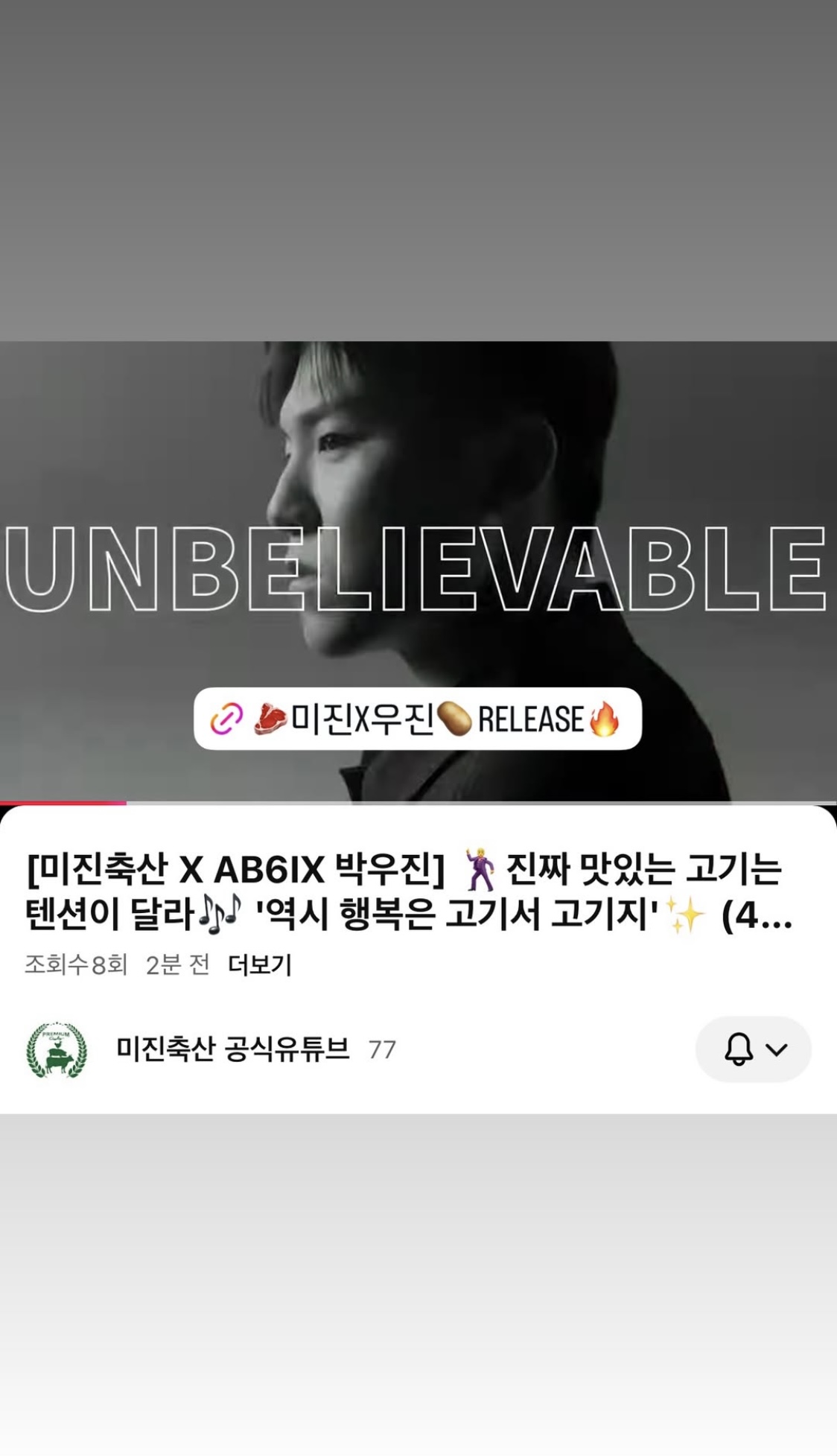The height and width of the screenshot is (1456, 837).
Task: Click the notification bell icon
Action: (739, 1049)
